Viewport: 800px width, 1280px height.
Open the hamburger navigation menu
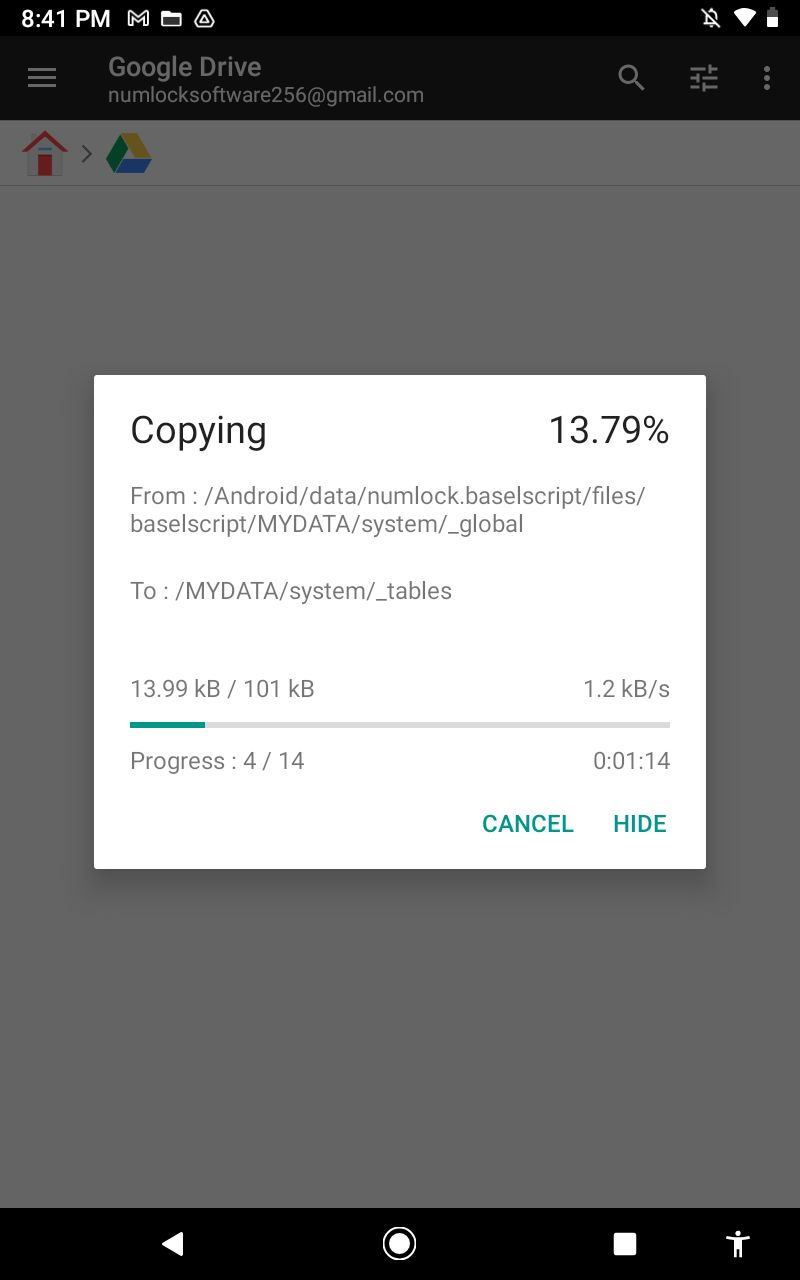tap(42, 78)
